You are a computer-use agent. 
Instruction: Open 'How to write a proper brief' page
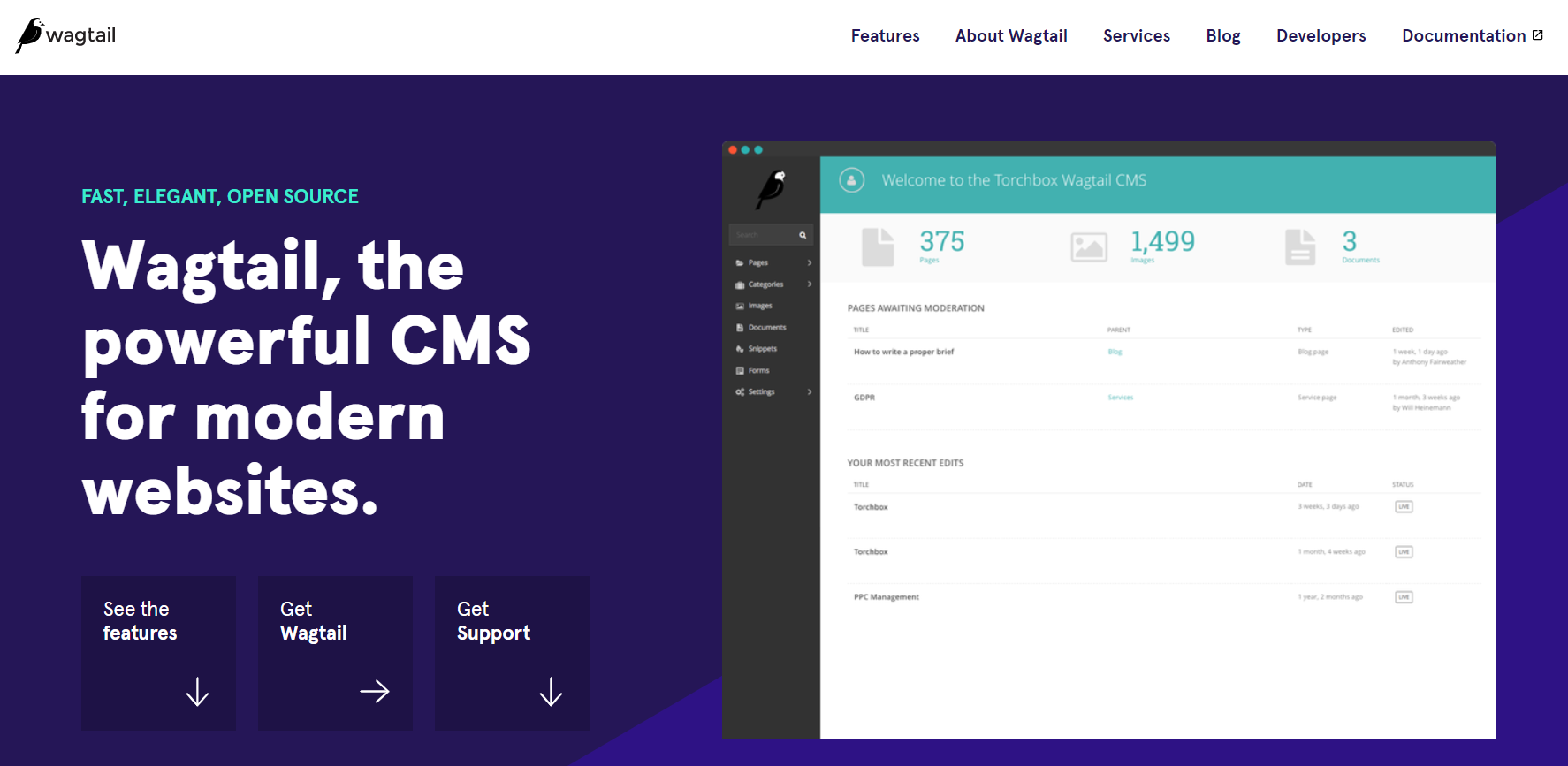(903, 352)
